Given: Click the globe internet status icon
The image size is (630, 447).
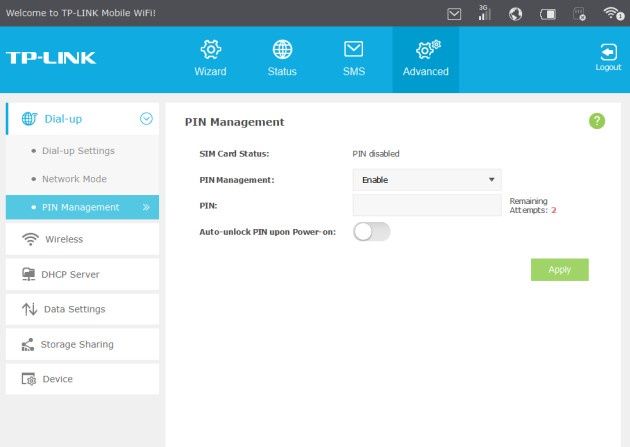Looking at the screenshot, I should [x=515, y=14].
